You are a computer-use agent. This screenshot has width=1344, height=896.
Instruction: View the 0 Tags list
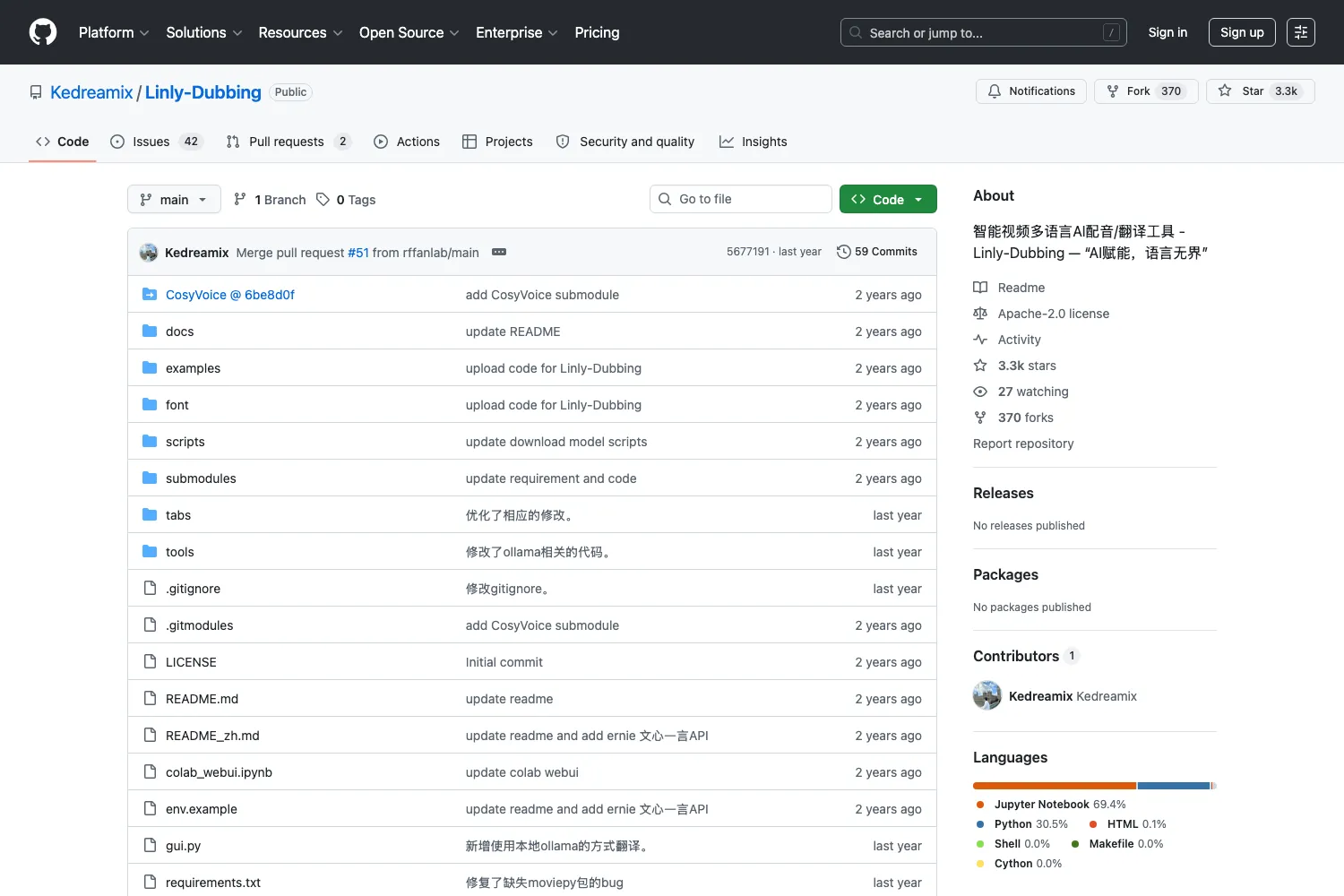[x=346, y=199]
